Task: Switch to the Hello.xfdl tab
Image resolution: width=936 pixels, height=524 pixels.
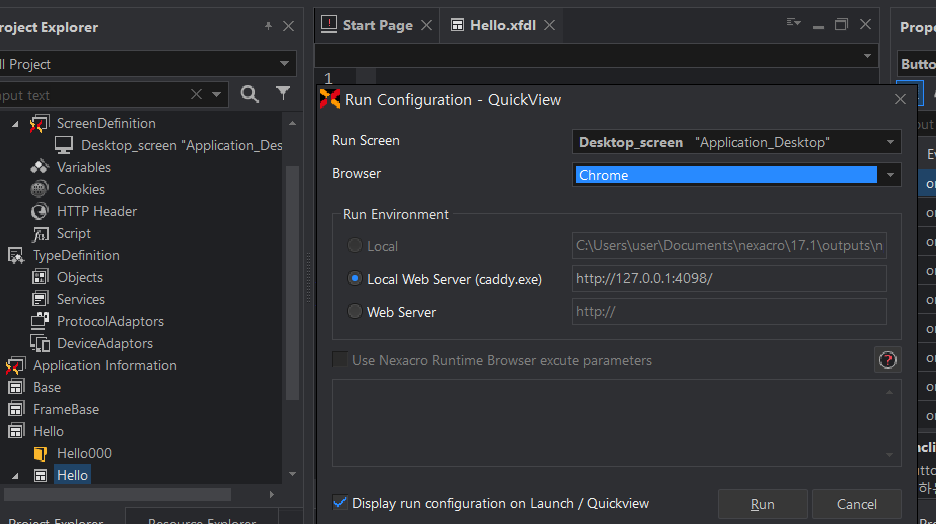Action: (503, 25)
